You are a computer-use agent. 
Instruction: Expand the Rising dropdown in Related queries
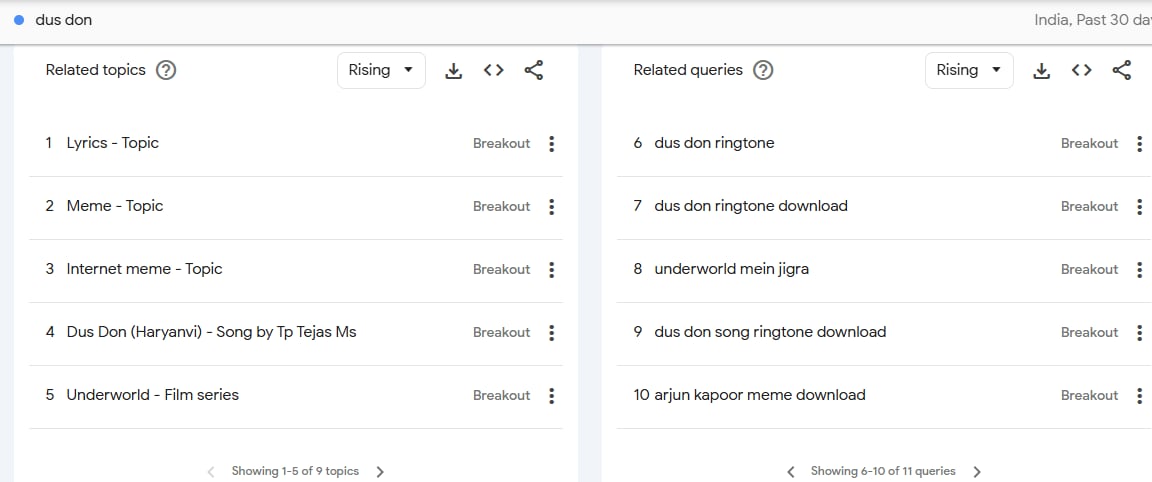point(969,71)
